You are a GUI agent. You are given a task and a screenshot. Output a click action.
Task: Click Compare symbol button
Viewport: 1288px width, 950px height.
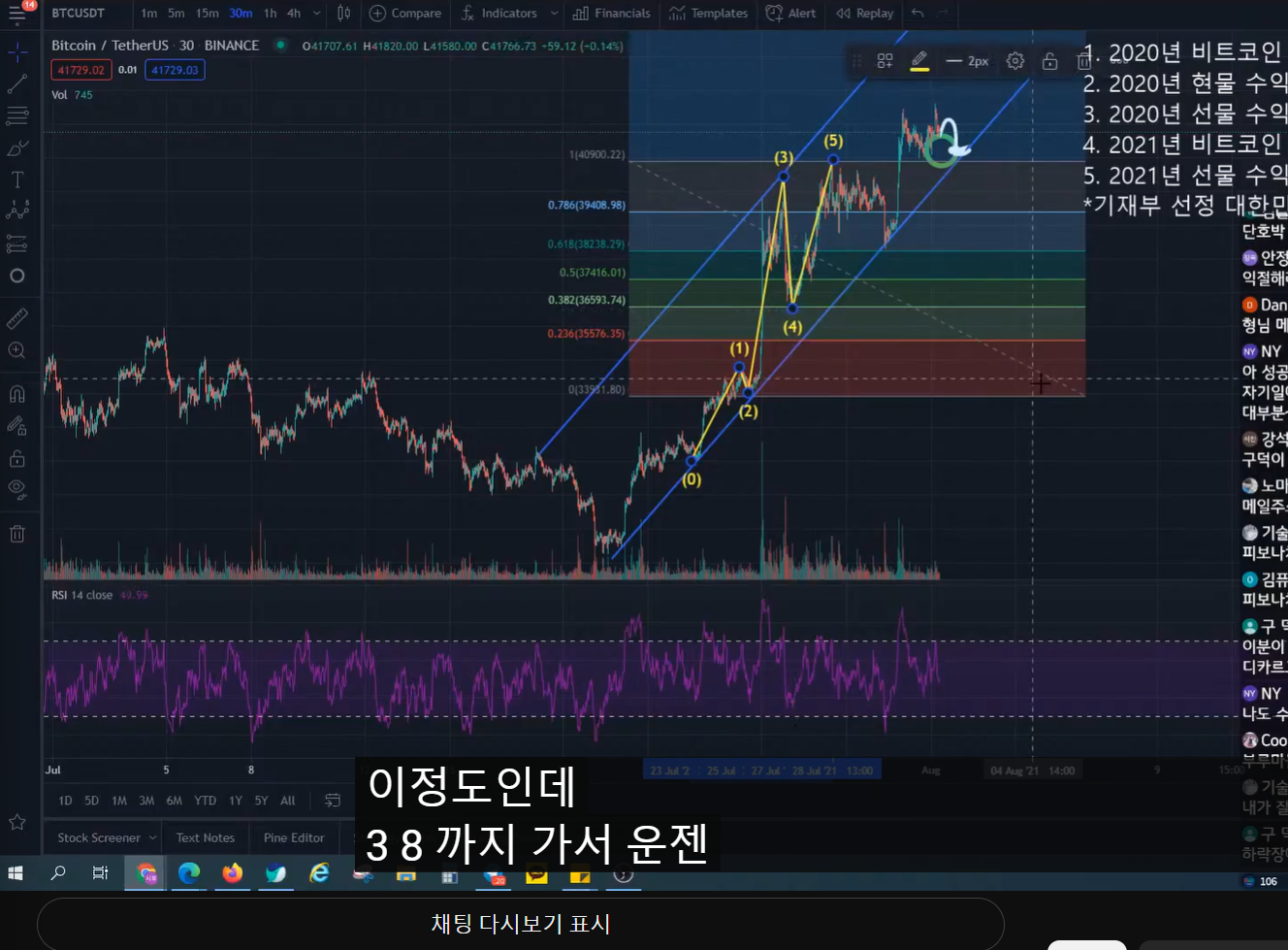[x=405, y=13]
